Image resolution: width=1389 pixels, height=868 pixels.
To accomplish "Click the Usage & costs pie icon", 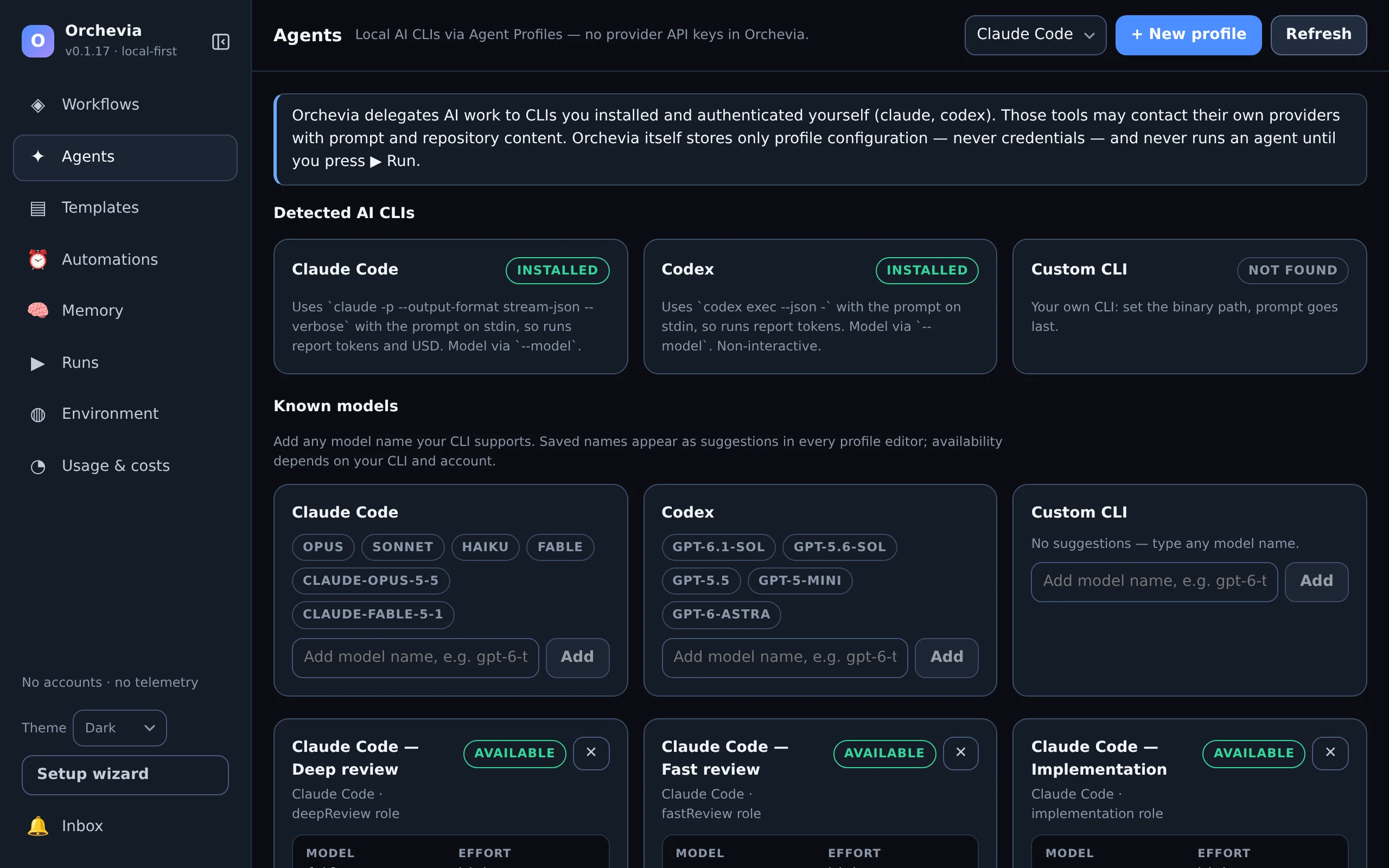I will point(38,466).
